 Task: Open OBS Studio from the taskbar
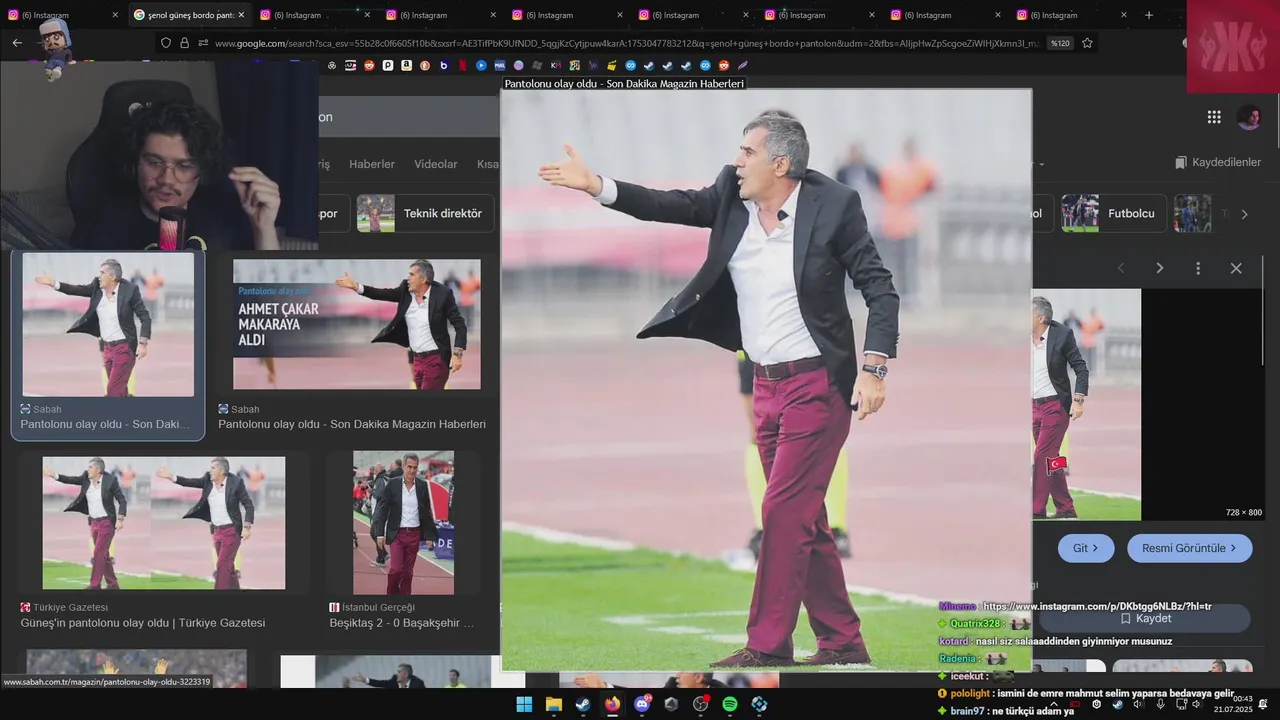[701, 704]
